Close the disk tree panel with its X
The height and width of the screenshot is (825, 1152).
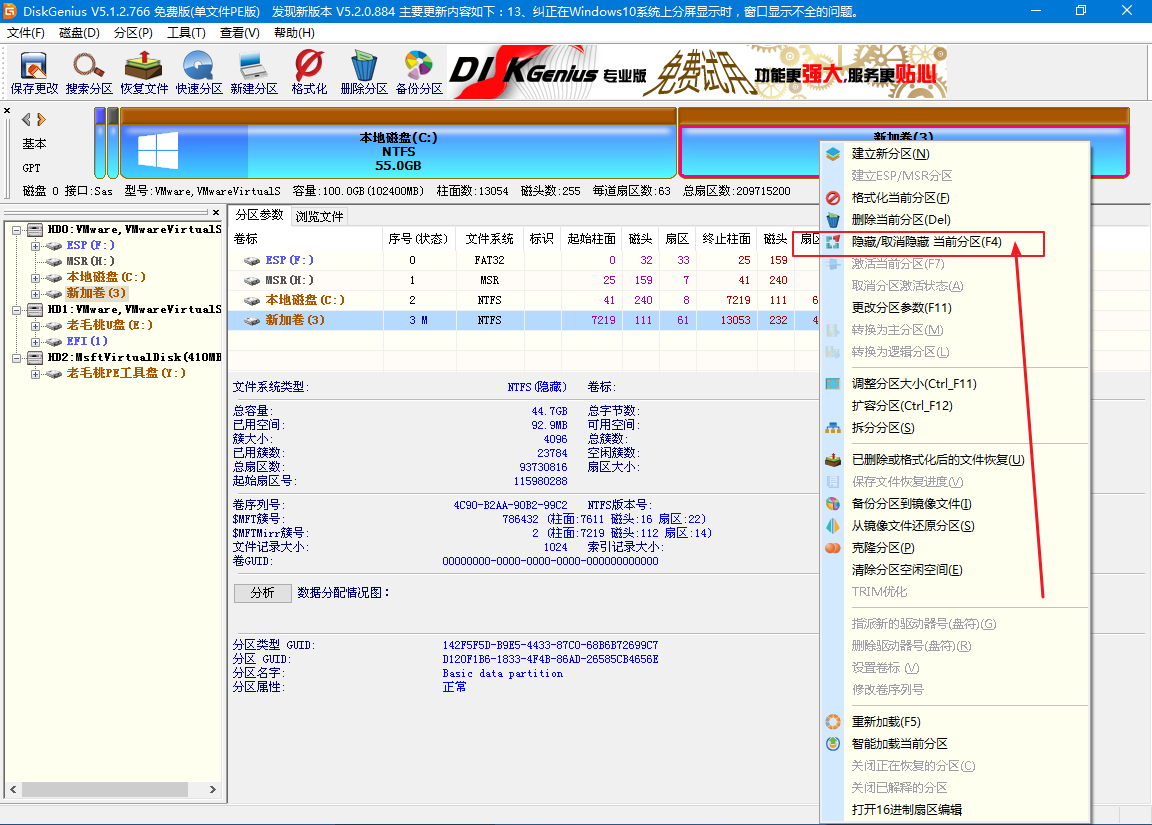pyautogui.click(x=216, y=212)
